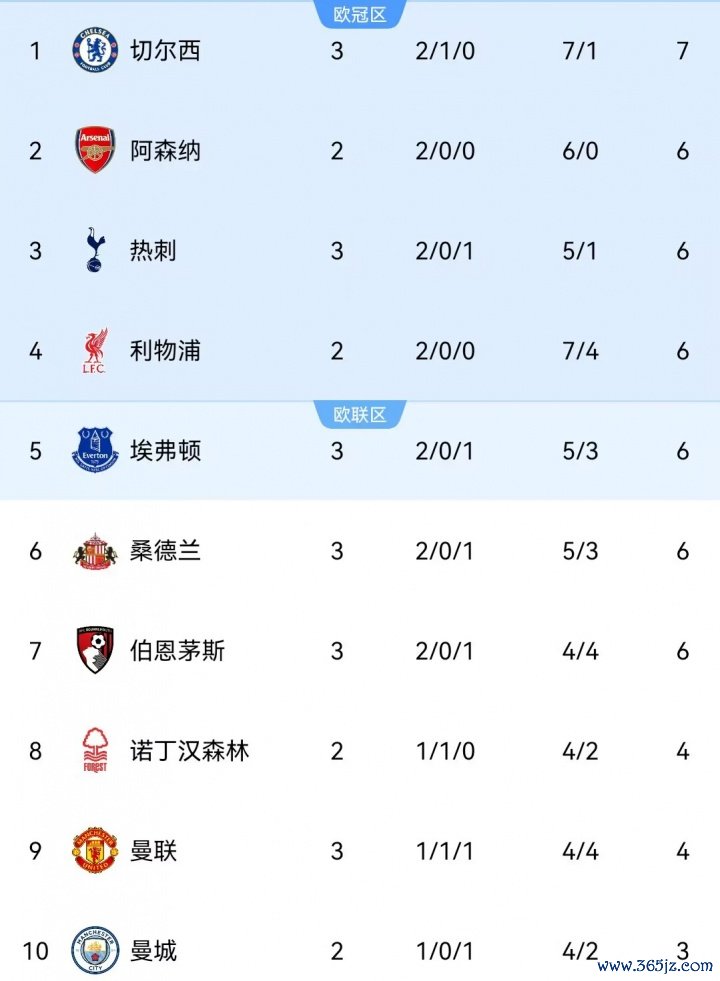Open team name 阿森纳
Screen dimensions: 720x981
coord(165,151)
